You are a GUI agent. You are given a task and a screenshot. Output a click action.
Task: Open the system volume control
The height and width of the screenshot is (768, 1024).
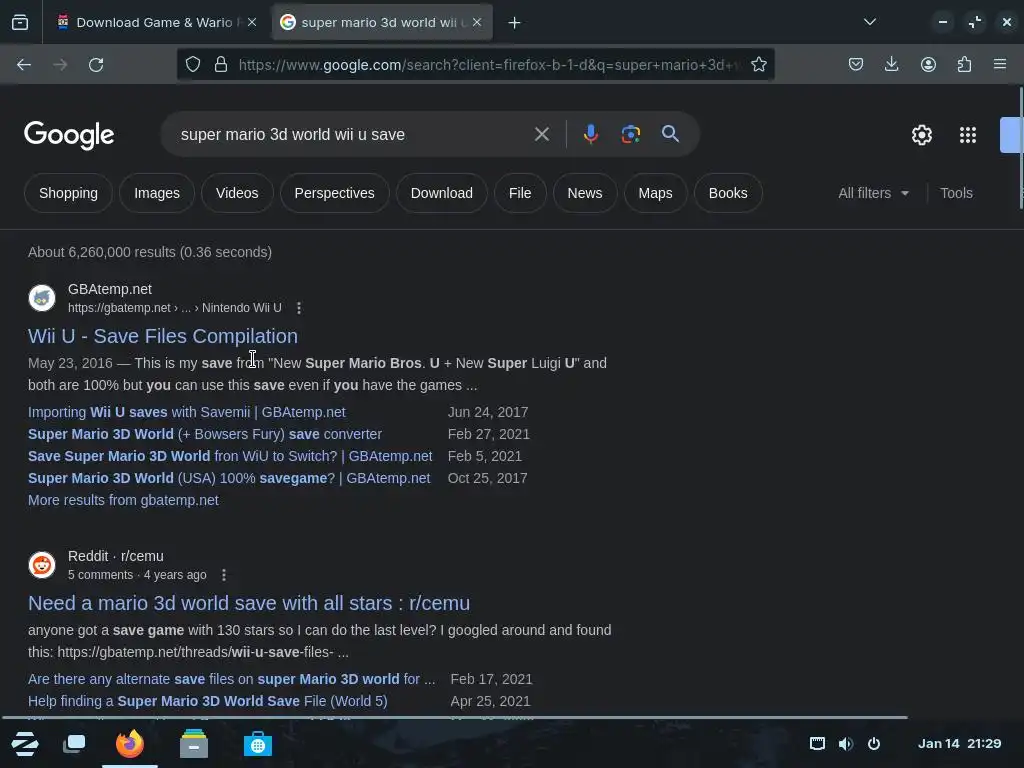coord(846,744)
